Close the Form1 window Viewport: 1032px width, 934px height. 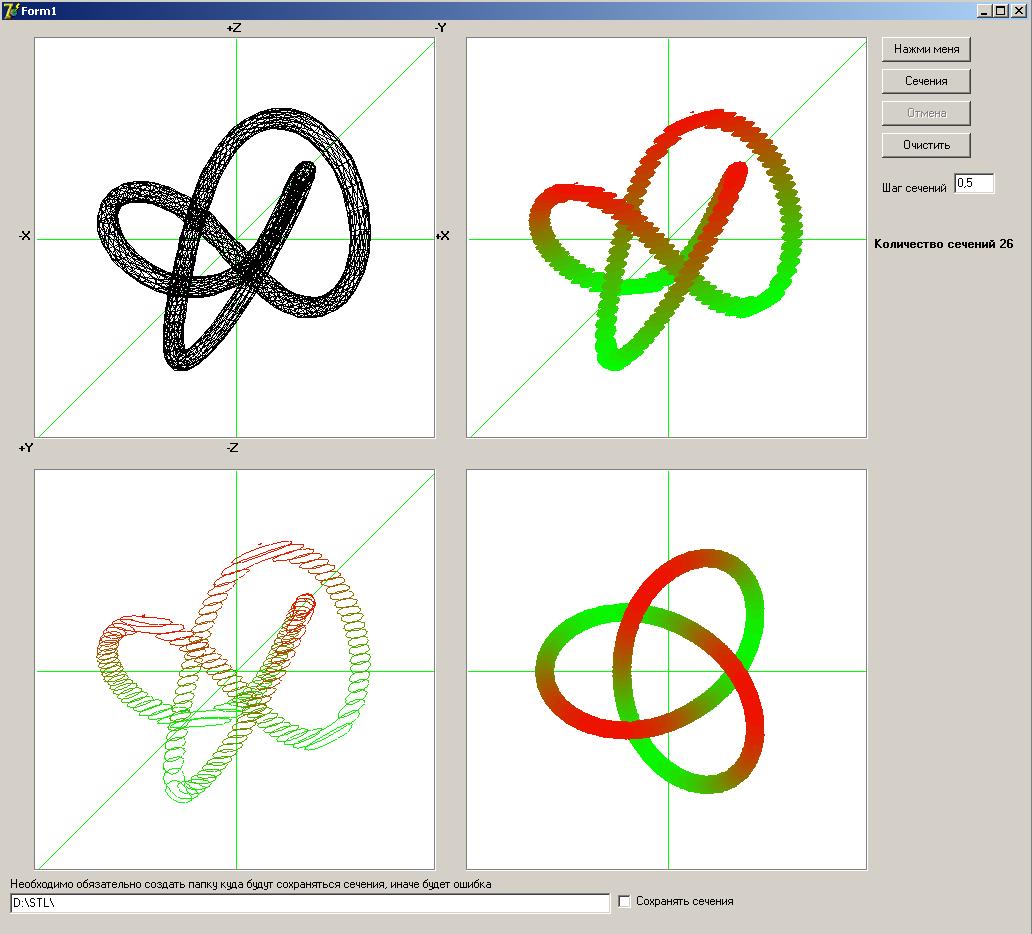coord(1019,11)
